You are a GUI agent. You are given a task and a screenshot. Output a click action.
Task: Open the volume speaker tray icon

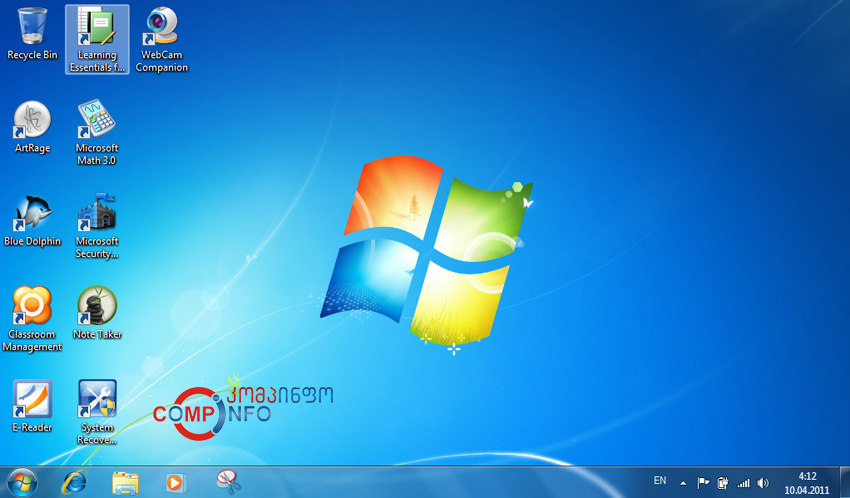(763, 482)
